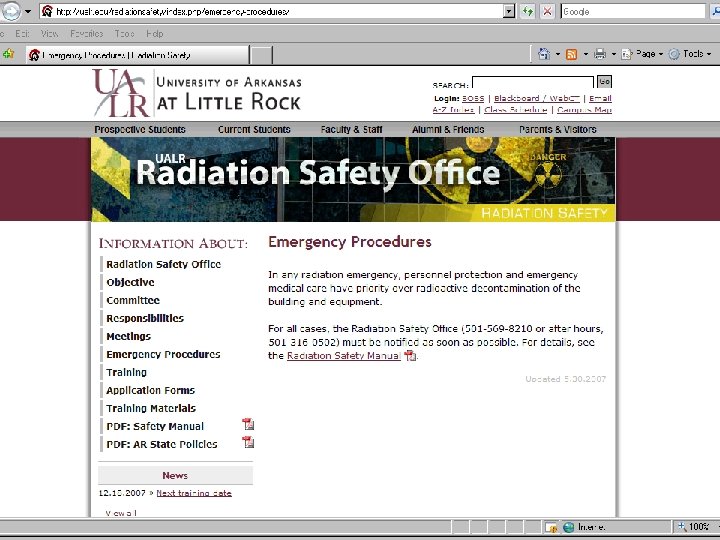The image size is (720, 540).
Task: Click the Home toolbar icon
Action: click(x=544, y=54)
